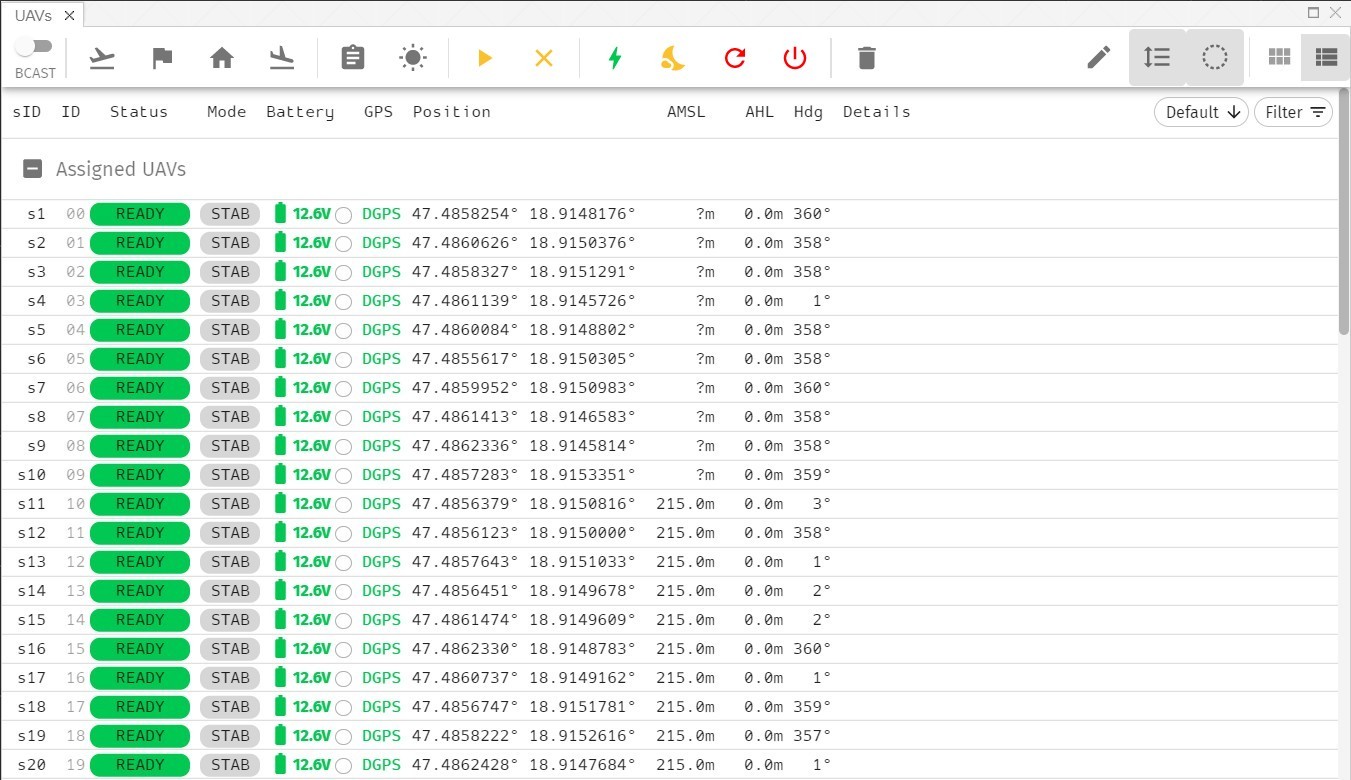Click the sleep moon icon

[x=672, y=58]
